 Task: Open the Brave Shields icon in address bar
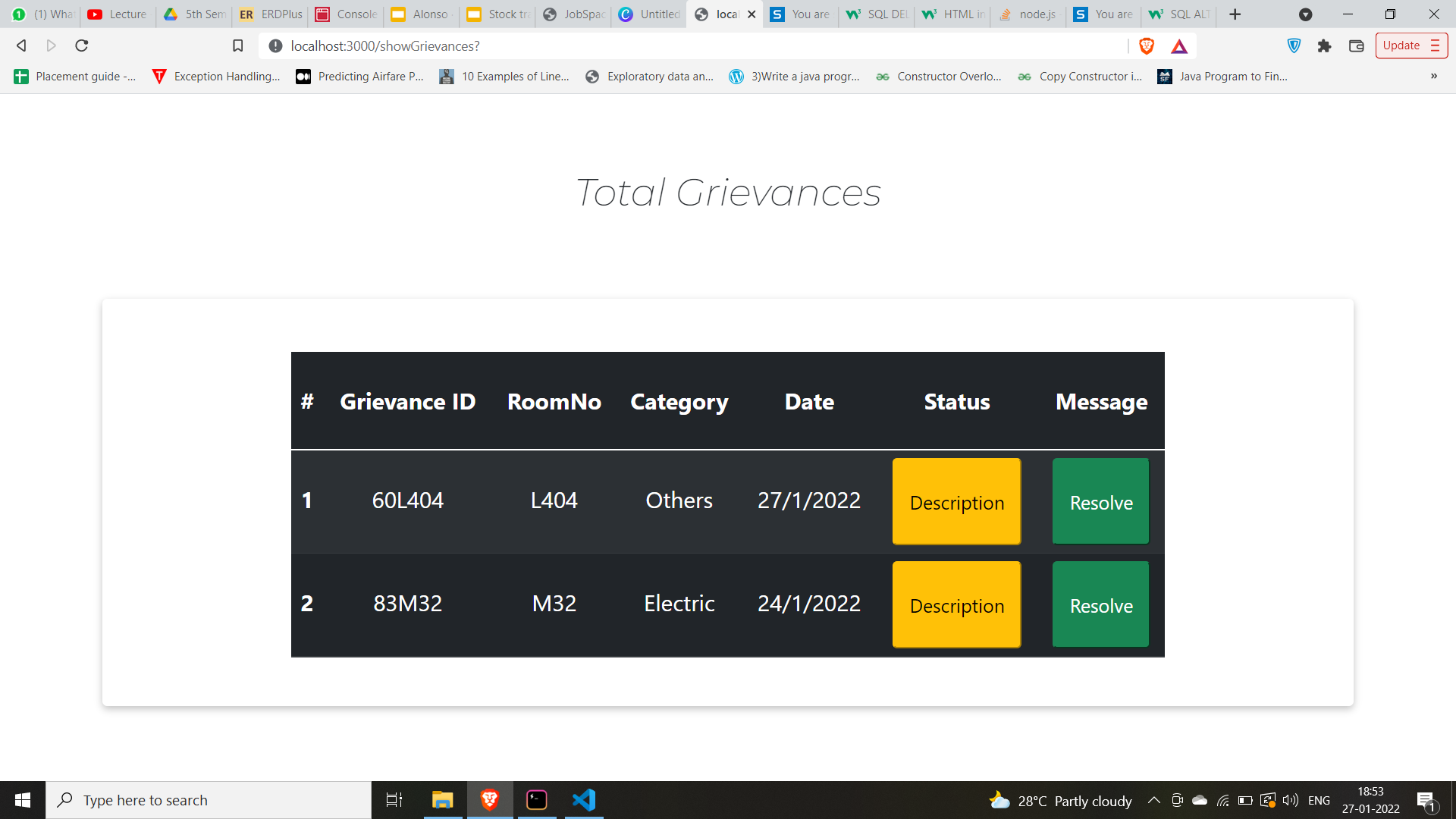point(1147,45)
